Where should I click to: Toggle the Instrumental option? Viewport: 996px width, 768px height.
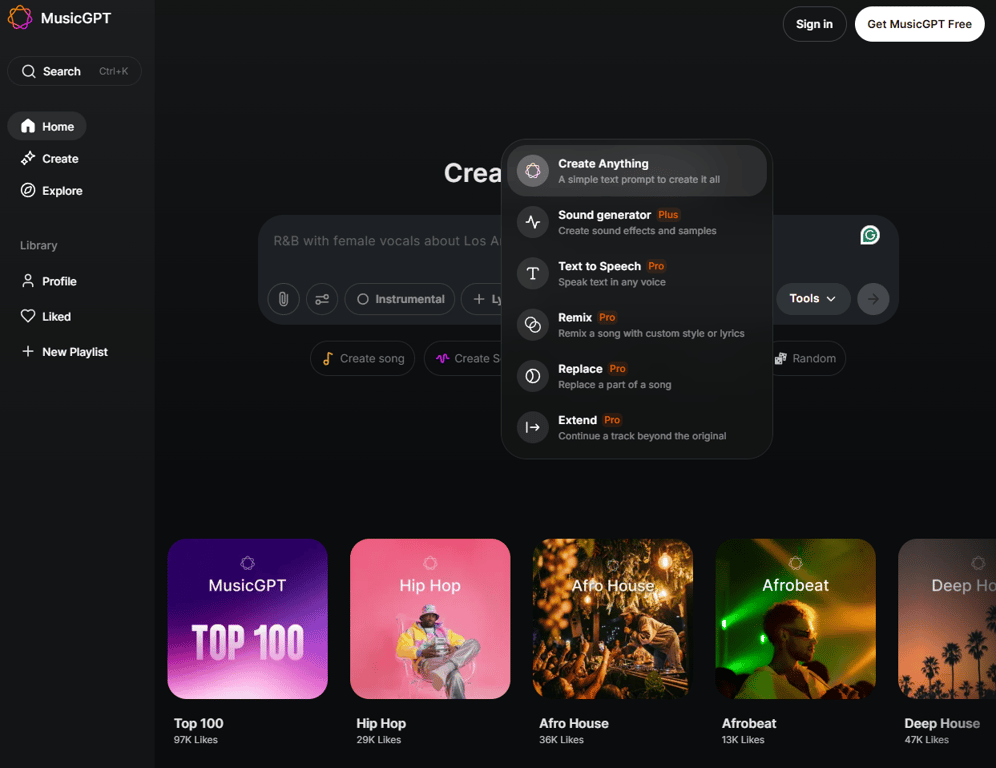click(400, 299)
